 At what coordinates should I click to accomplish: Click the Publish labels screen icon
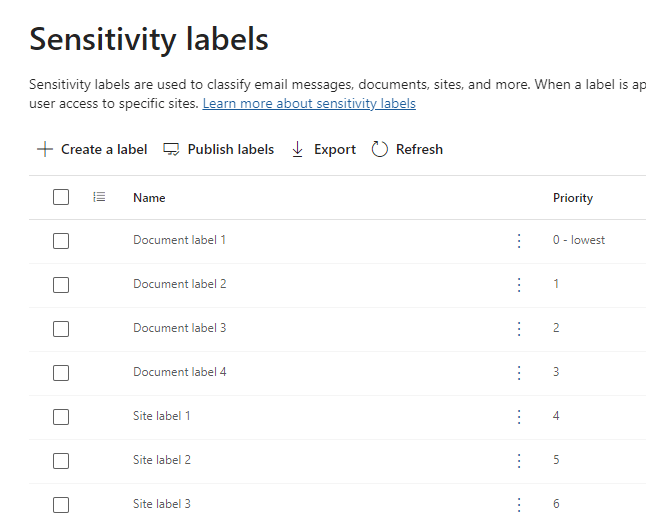click(172, 149)
